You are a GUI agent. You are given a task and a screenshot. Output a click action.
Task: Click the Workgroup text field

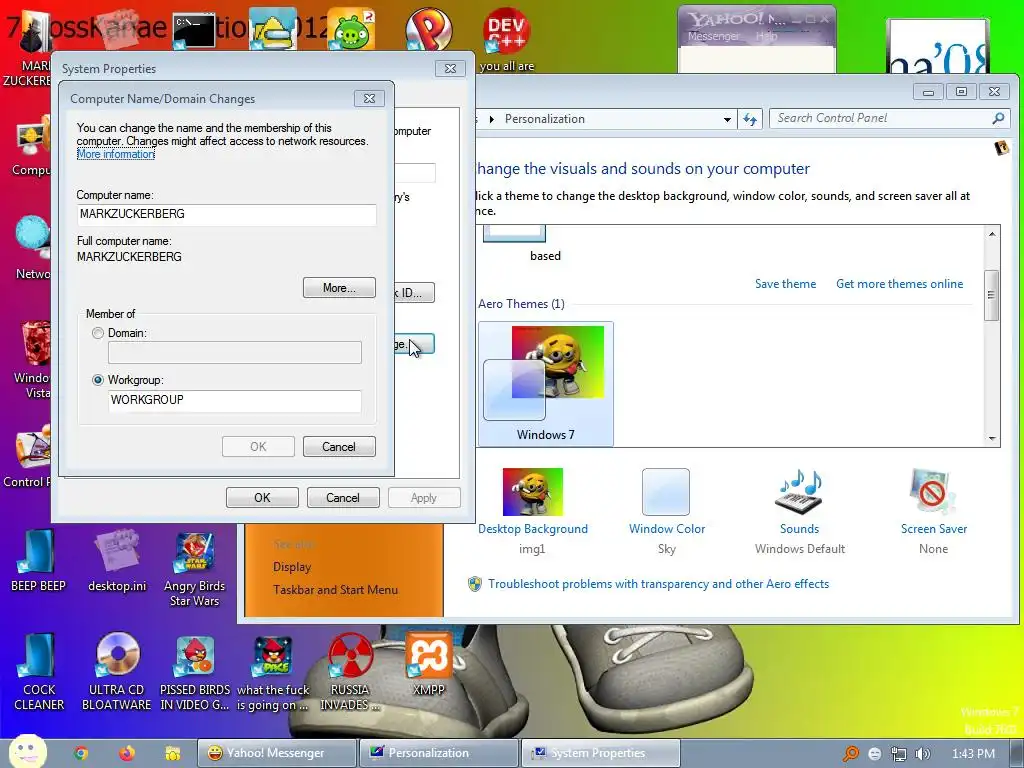point(234,400)
